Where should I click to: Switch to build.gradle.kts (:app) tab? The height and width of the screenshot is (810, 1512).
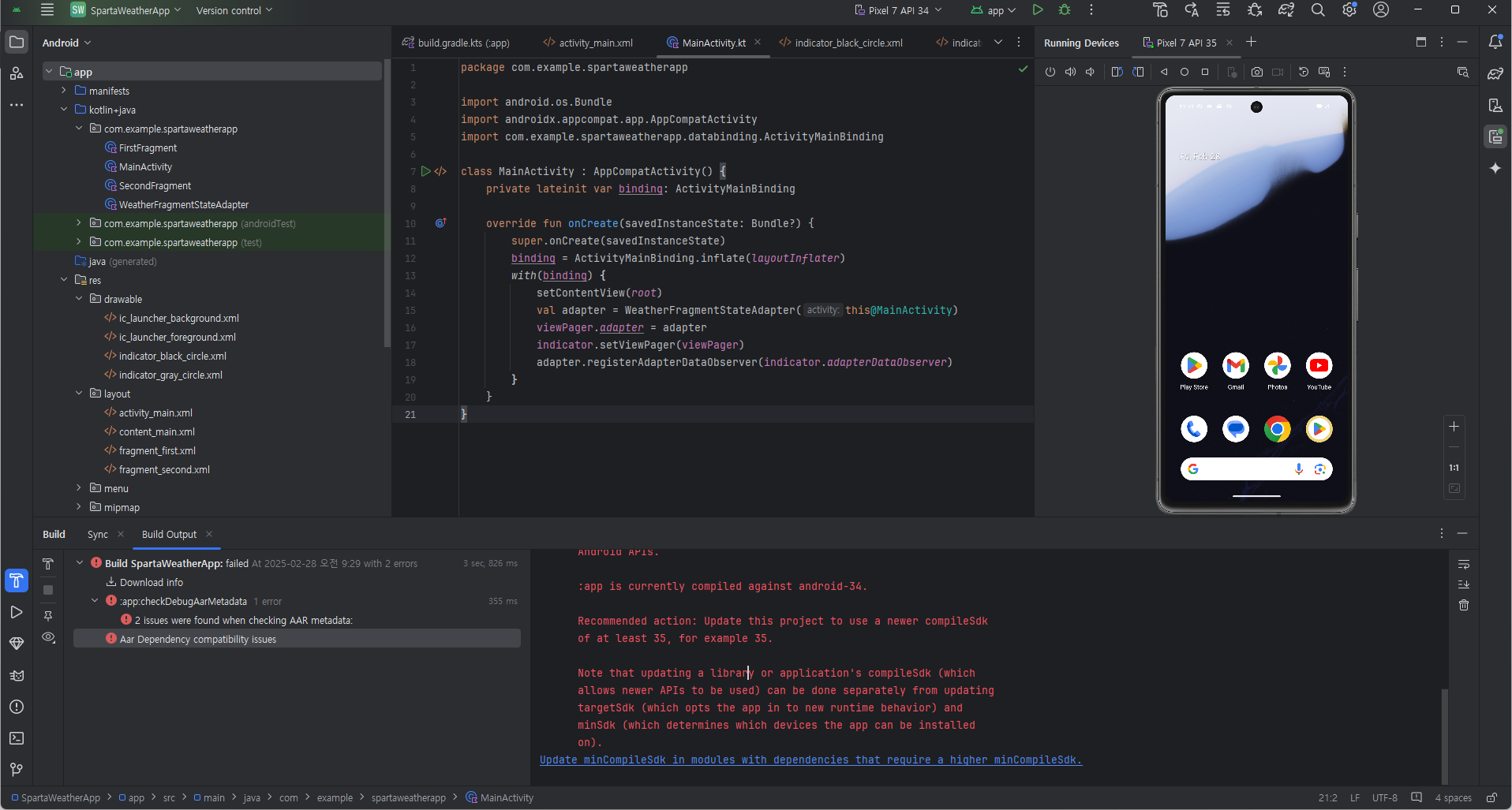(456, 43)
